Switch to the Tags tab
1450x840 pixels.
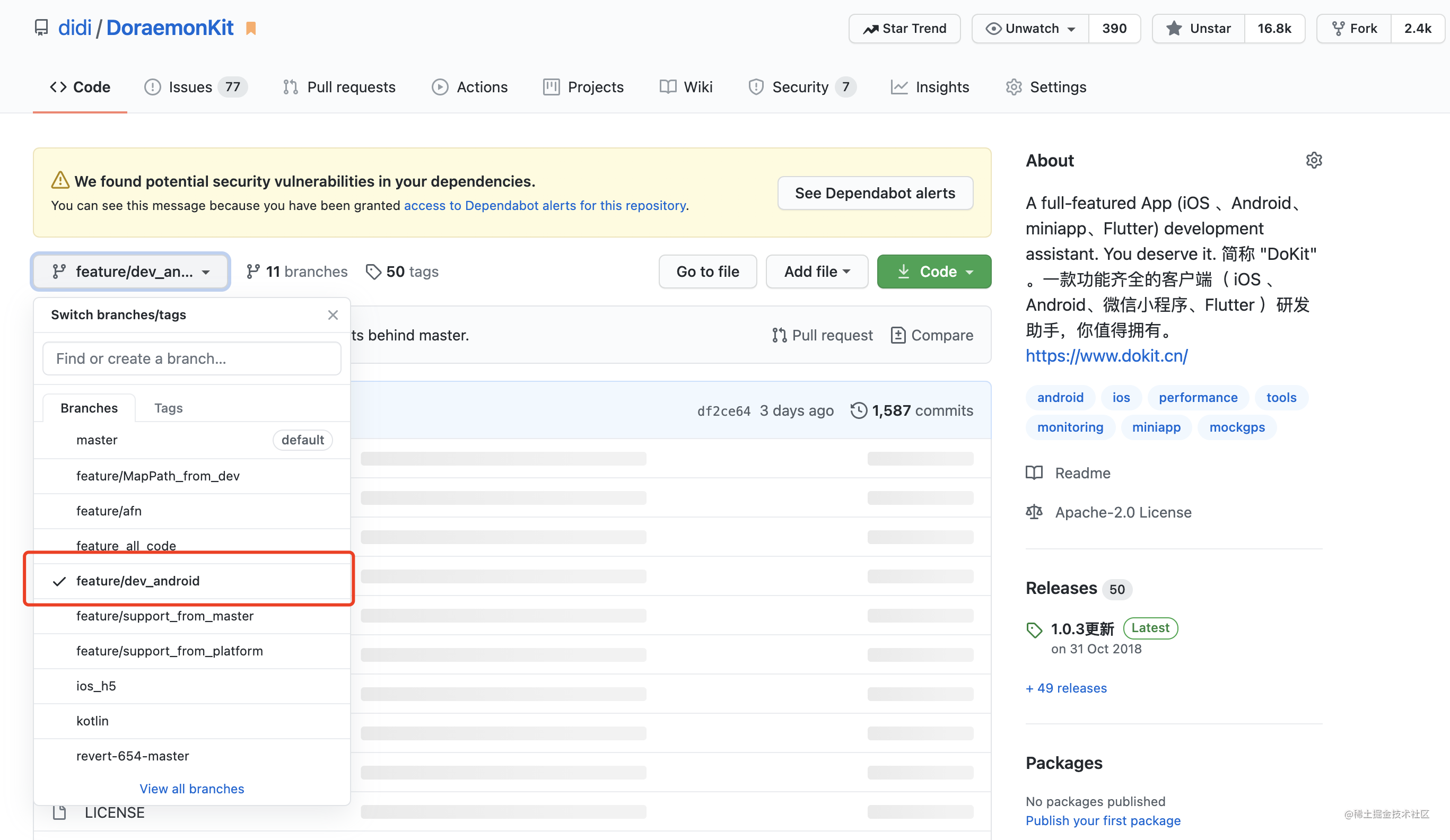(168, 407)
